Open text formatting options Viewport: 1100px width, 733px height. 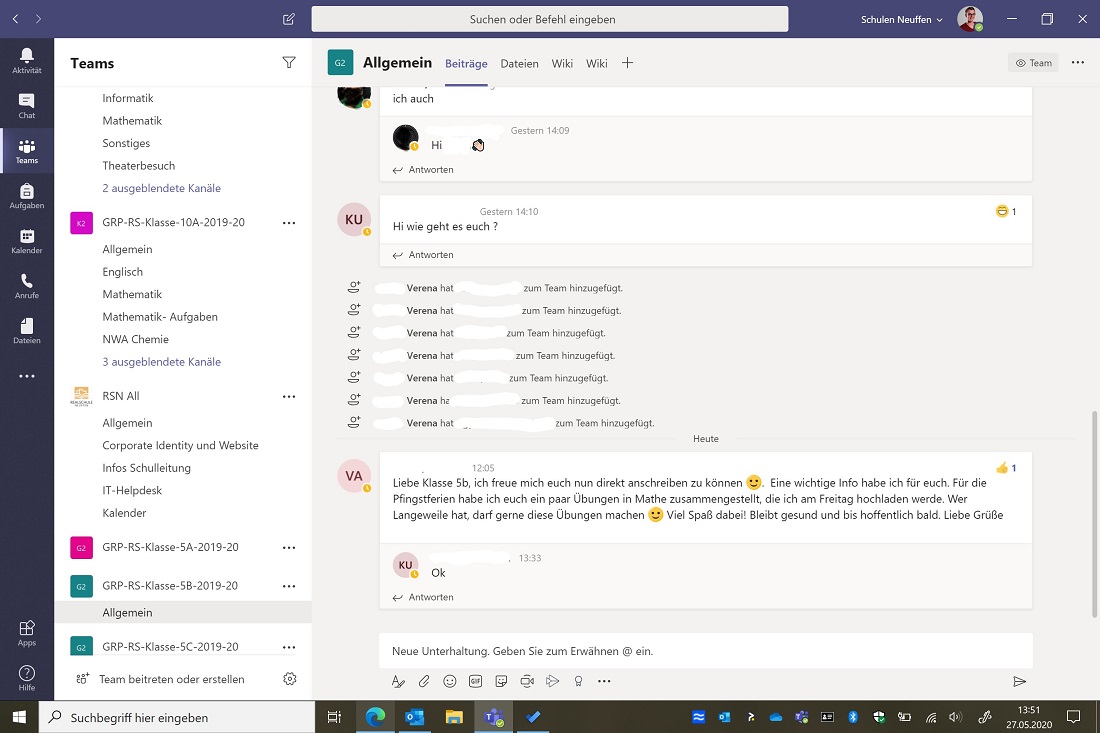(x=396, y=681)
